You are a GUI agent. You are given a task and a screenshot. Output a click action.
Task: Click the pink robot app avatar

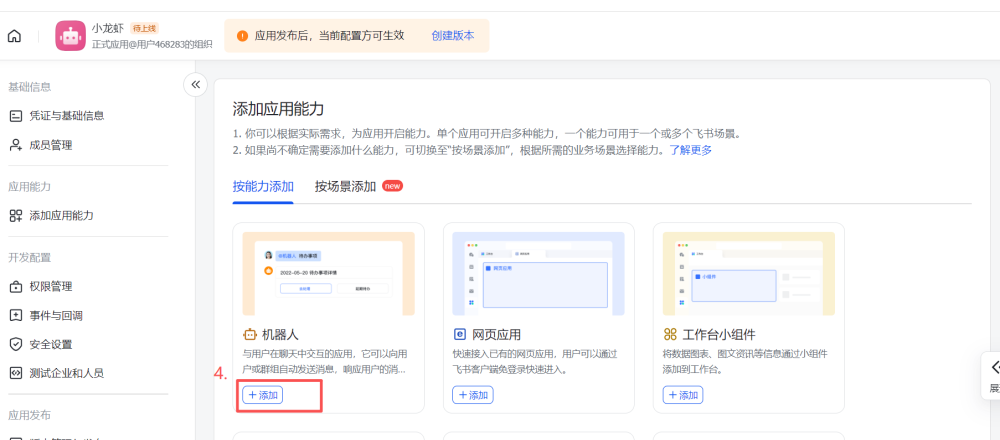click(x=70, y=36)
